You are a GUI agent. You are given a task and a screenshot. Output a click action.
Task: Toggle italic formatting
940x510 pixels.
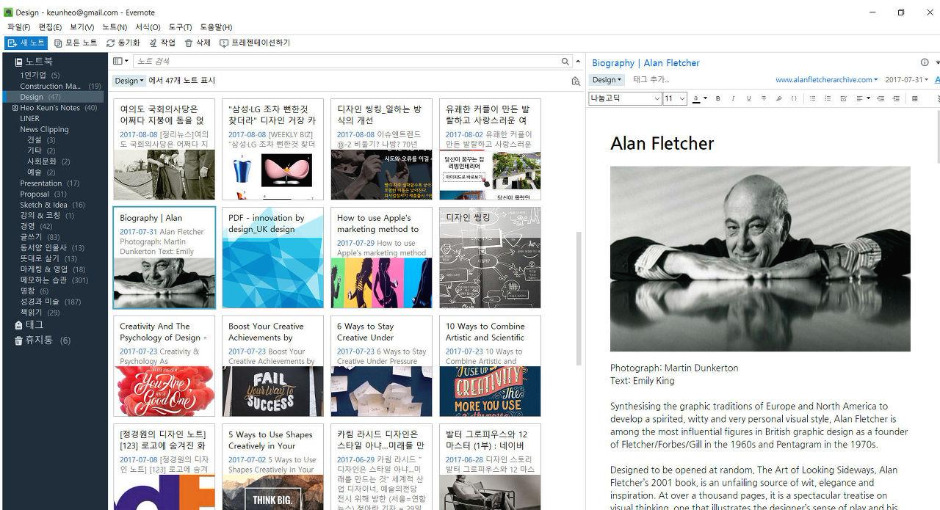coord(733,98)
